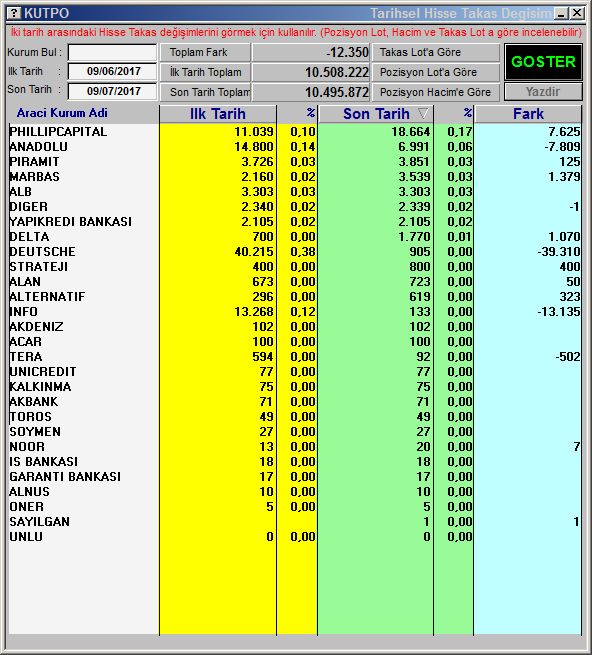Click the Son Tarih date field
The height and width of the screenshot is (655, 592).
tap(112, 91)
